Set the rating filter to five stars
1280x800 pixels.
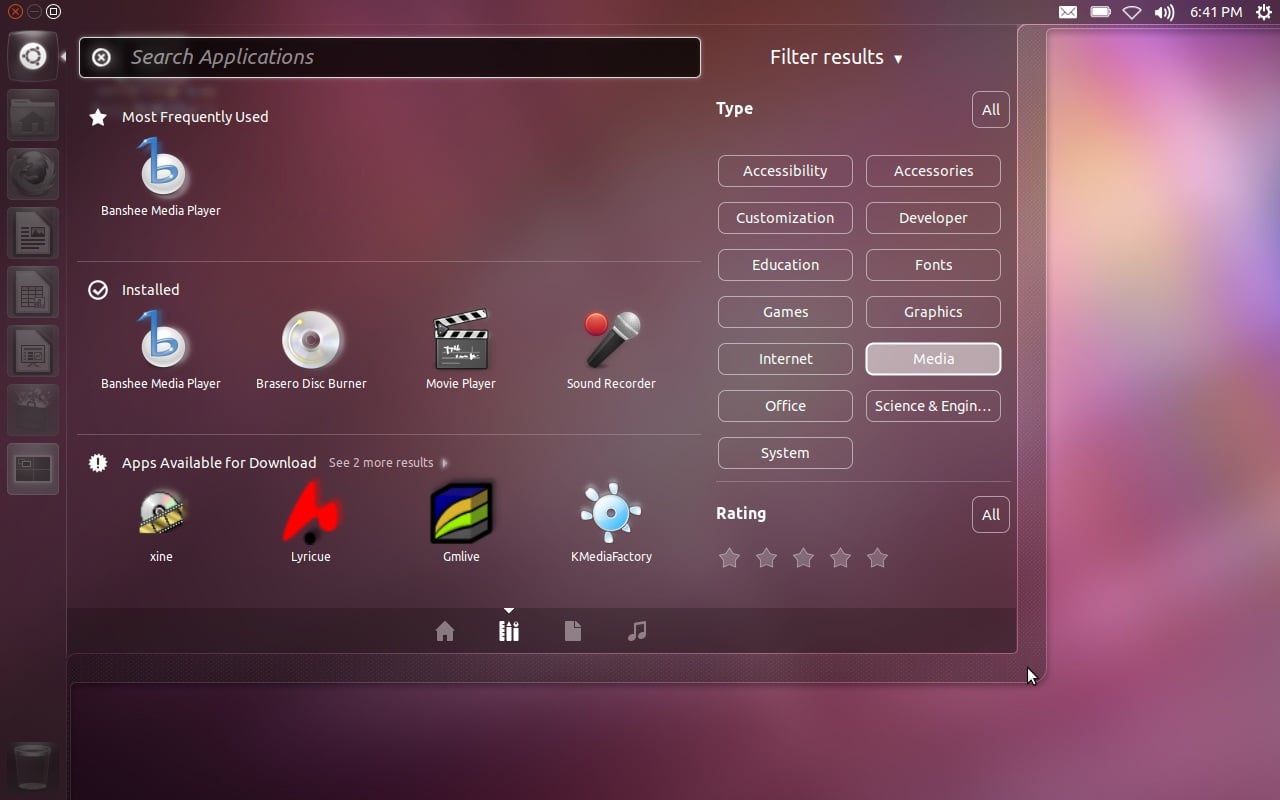[x=877, y=558]
